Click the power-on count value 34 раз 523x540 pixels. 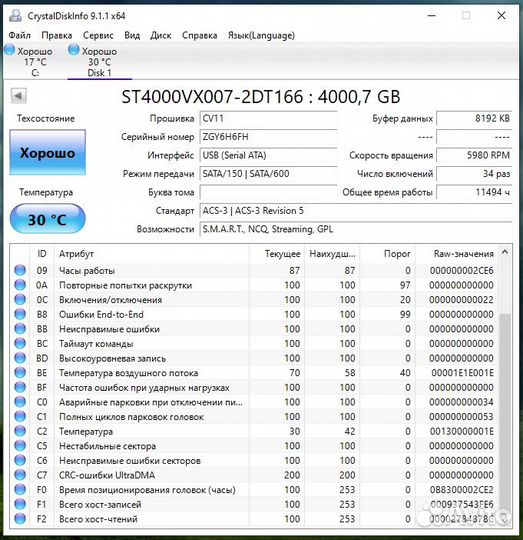tap(474, 174)
